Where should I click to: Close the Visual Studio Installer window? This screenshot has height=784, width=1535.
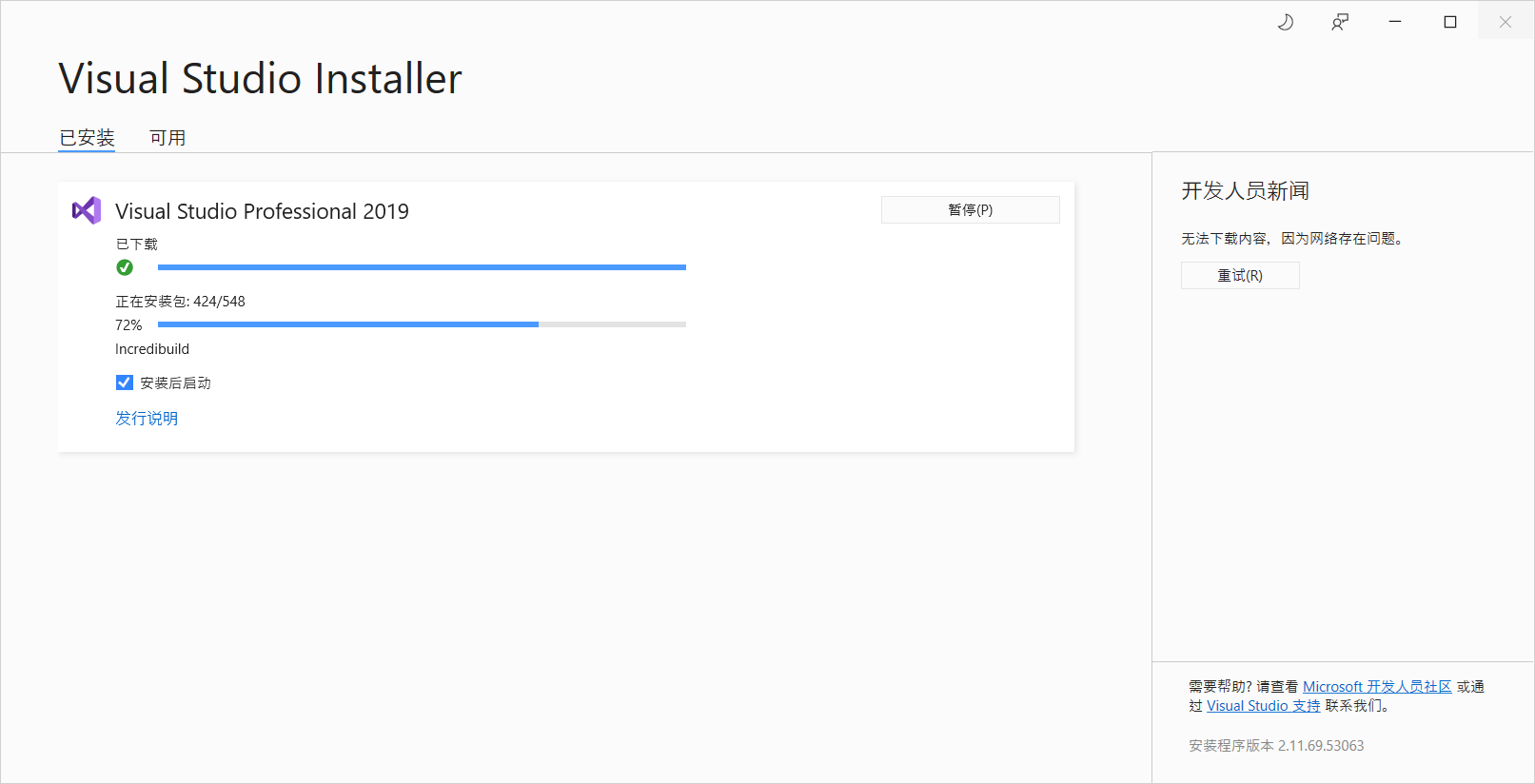(1505, 22)
